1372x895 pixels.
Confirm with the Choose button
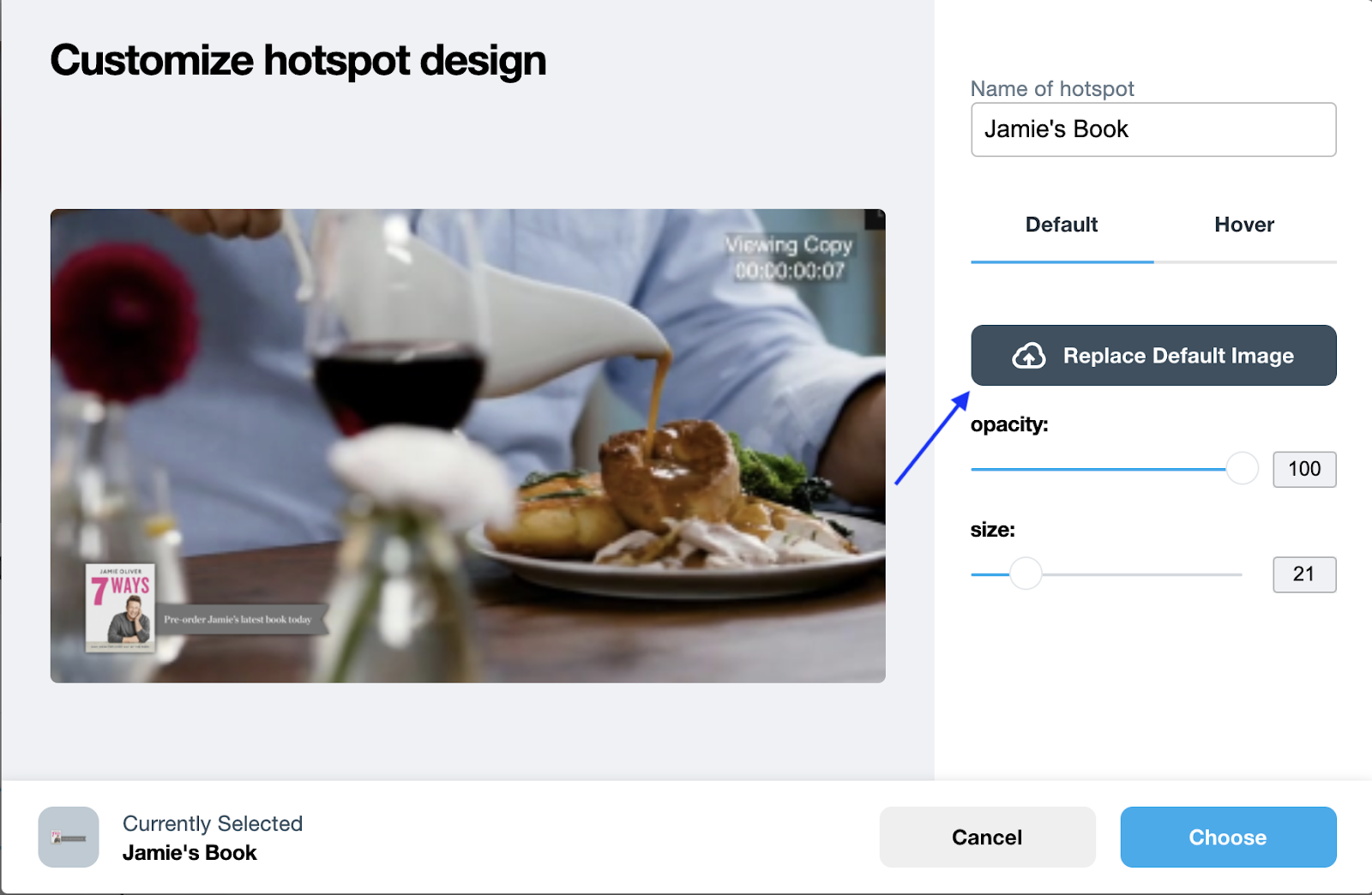coord(1228,837)
